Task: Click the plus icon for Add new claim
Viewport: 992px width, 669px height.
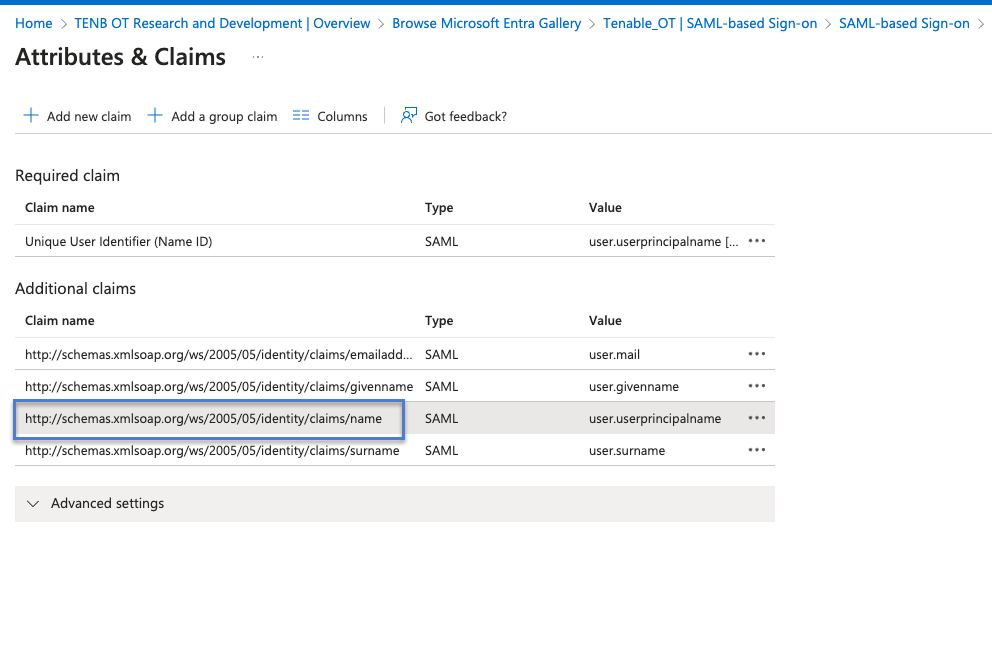Action: pyautogui.click(x=31, y=116)
